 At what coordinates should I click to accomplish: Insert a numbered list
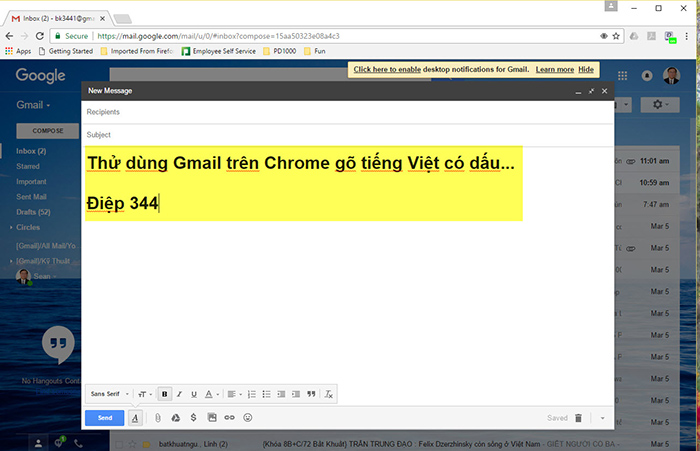pyautogui.click(x=252, y=394)
